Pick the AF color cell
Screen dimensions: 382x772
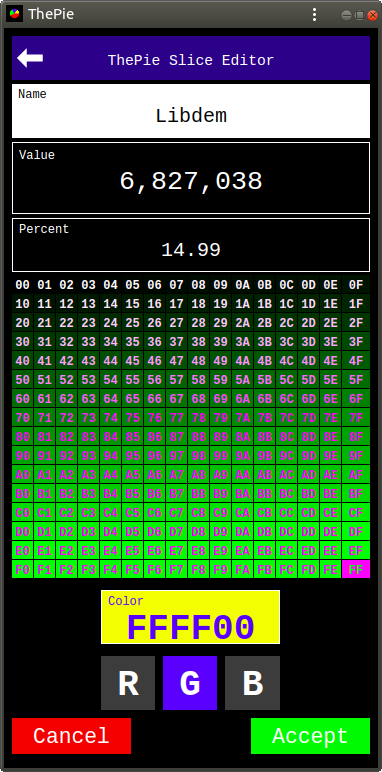[x=356, y=475]
